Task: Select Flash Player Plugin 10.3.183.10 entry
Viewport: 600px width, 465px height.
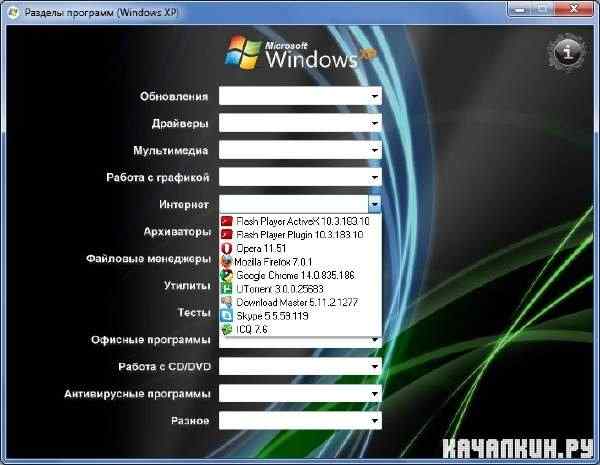Action: coord(300,235)
